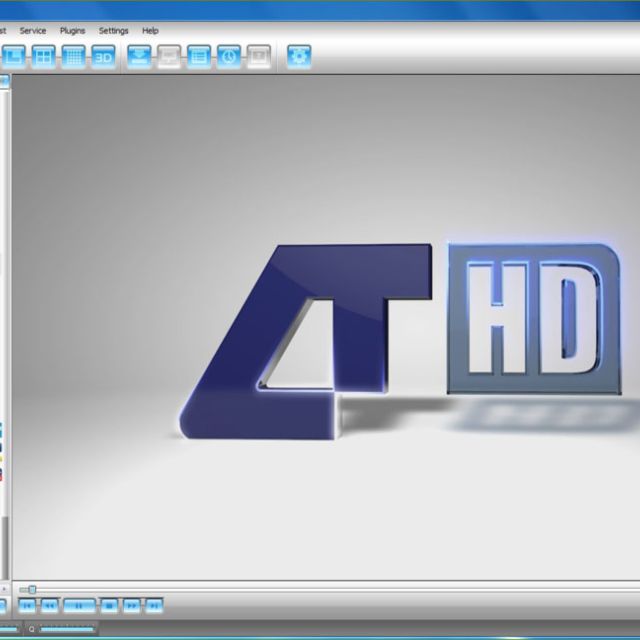The height and width of the screenshot is (640, 640).
Task: Choose the dense grid mosaic view
Action: click(73, 56)
